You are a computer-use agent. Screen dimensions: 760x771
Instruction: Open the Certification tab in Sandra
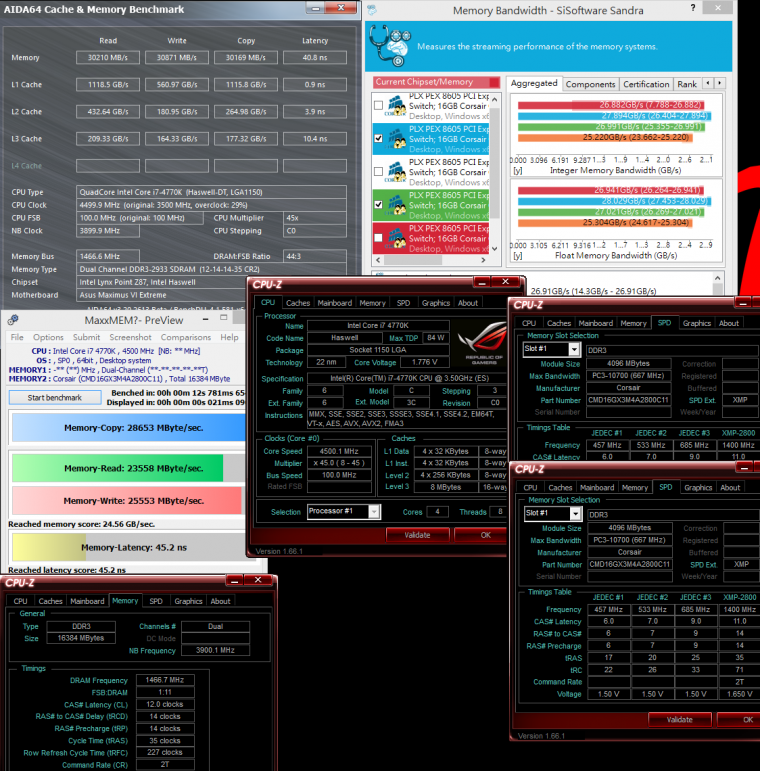(x=646, y=84)
